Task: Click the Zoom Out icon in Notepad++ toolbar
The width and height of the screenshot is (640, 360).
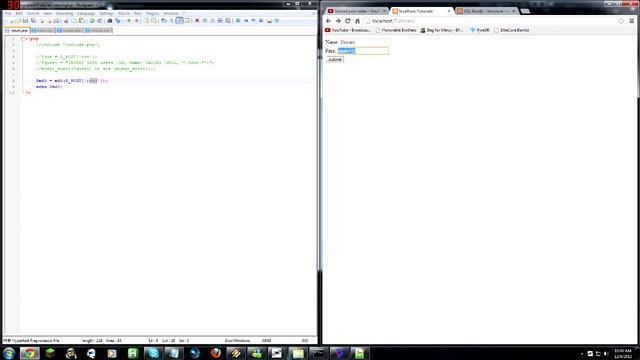Action: click(x=137, y=20)
